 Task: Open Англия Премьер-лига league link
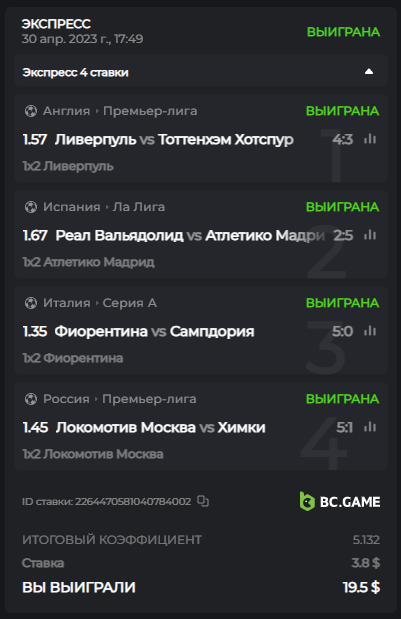coord(120,111)
